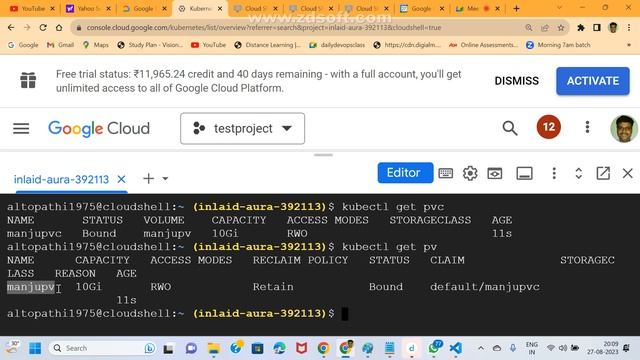The image size is (640, 360).
Task: Open File Explorer from the taskbar
Action: (x=213, y=348)
